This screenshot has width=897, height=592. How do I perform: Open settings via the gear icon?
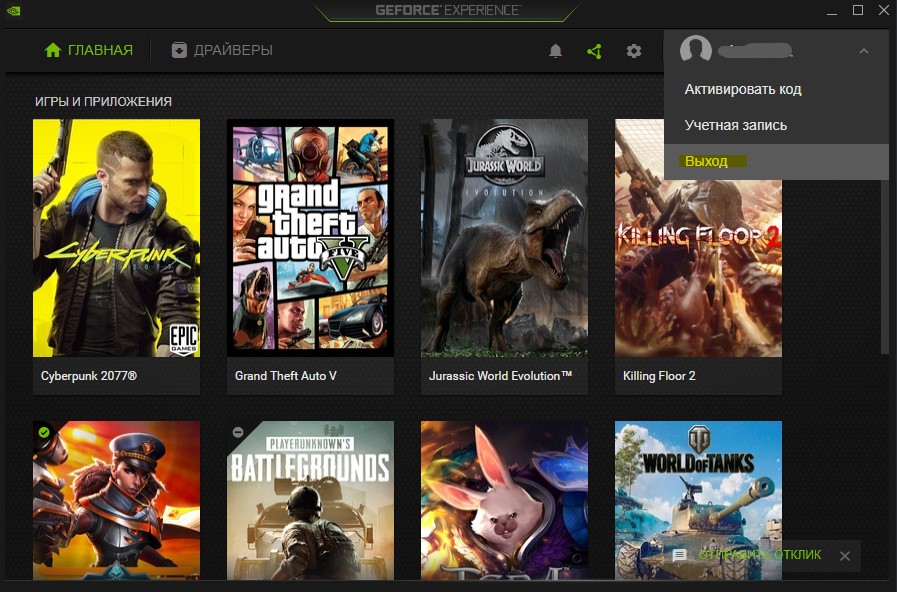point(634,51)
